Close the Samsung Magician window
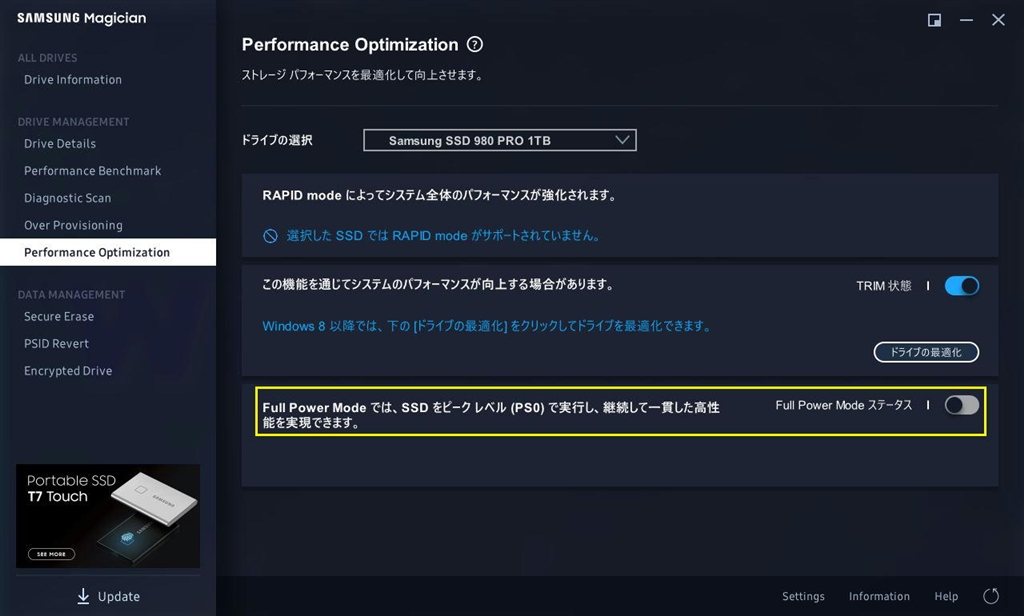1024x616 pixels. click(x=998, y=20)
